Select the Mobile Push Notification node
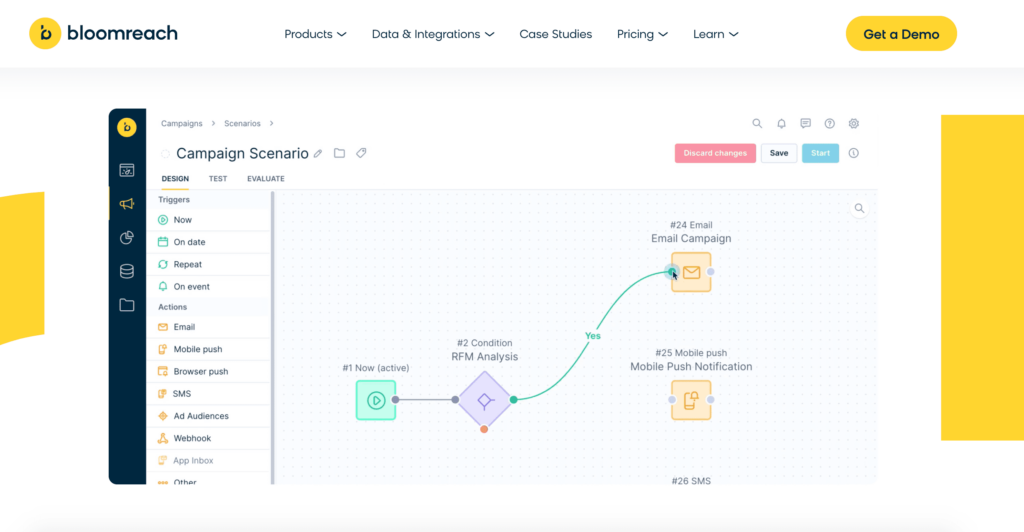 [691, 400]
